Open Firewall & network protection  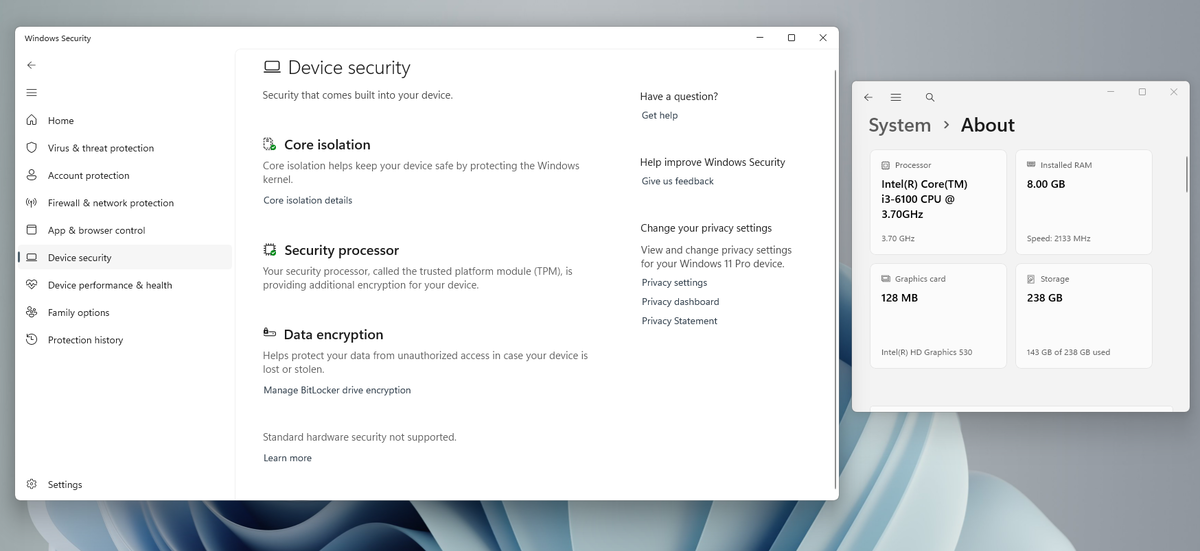[x=124, y=203]
